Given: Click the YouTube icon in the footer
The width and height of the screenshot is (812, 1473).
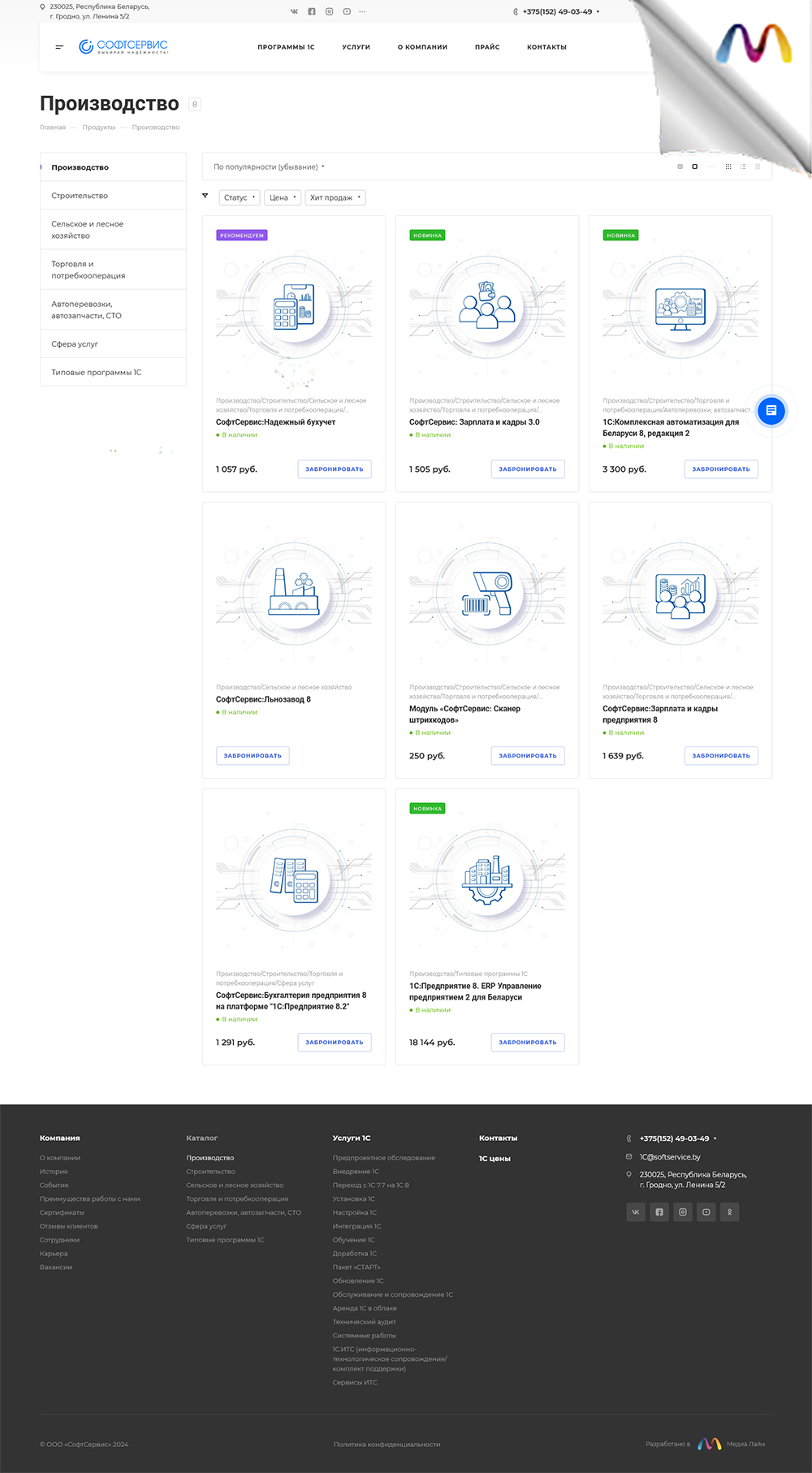Looking at the screenshot, I should pyautogui.click(x=706, y=1212).
